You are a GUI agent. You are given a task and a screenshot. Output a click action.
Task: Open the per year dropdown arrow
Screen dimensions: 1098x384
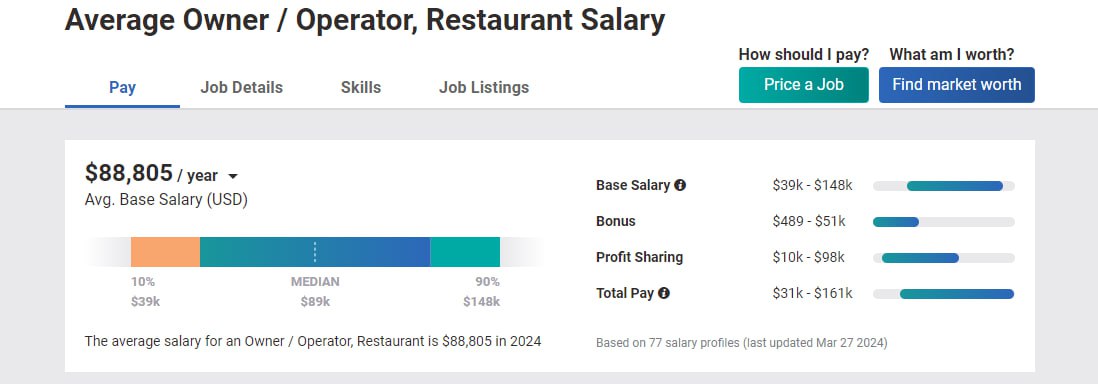[x=233, y=177]
